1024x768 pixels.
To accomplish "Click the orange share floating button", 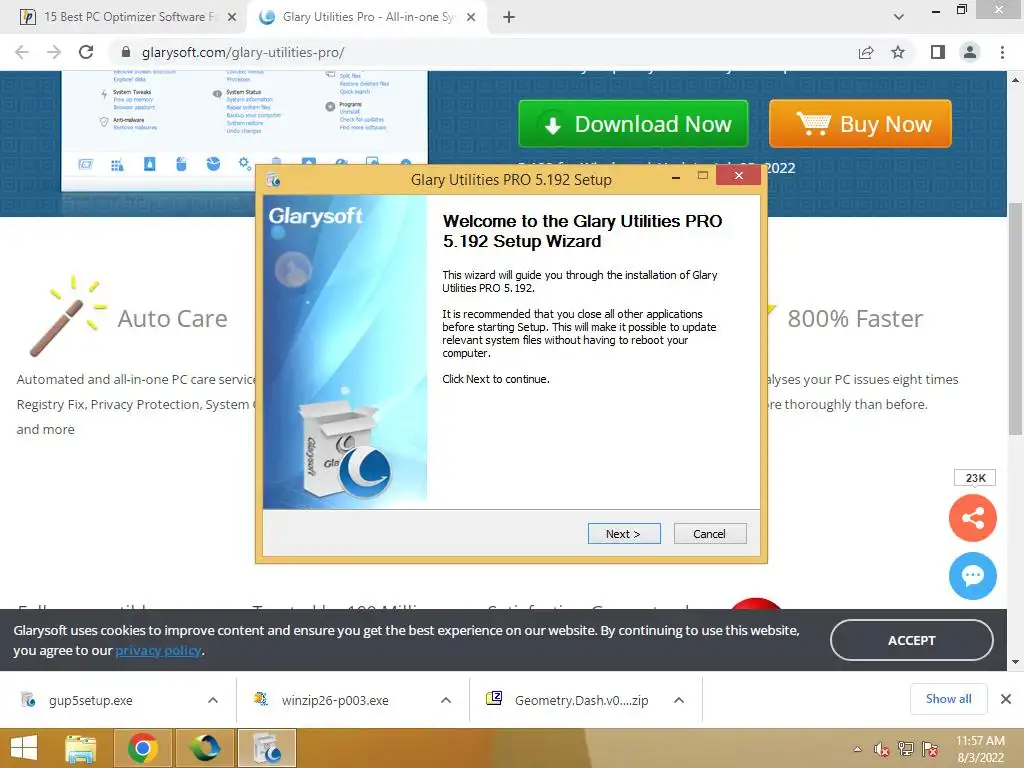I will pos(972,519).
